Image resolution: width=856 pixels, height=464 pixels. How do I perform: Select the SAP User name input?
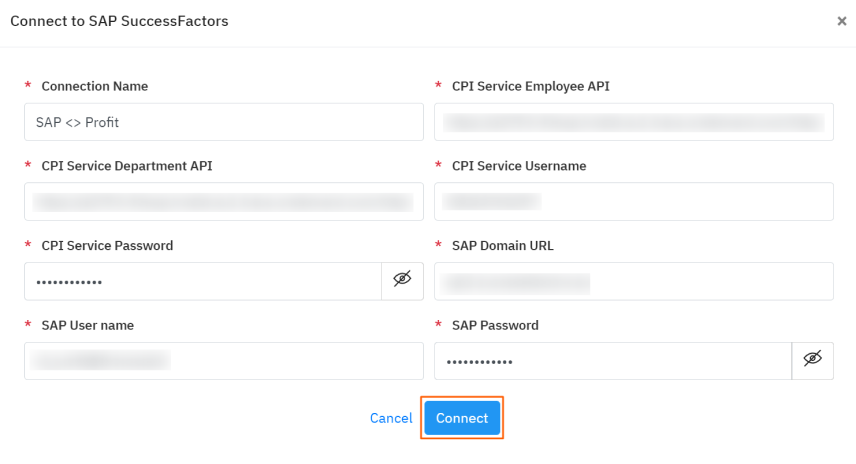point(224,361)
